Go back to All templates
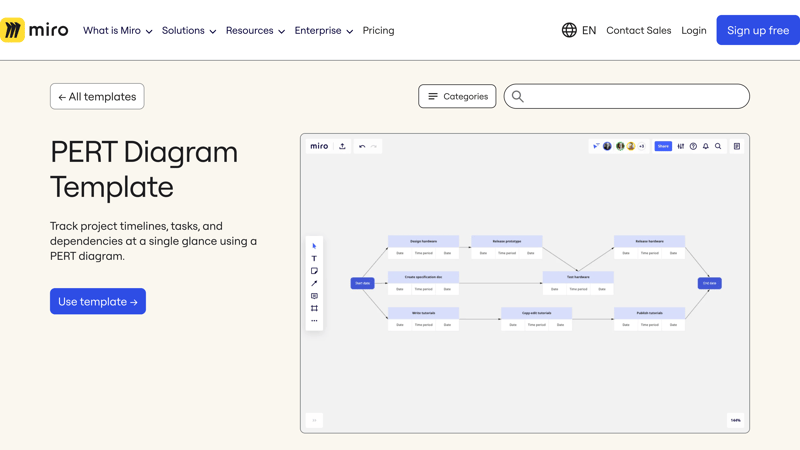This screenshot has width=800, height=450. 97,96
